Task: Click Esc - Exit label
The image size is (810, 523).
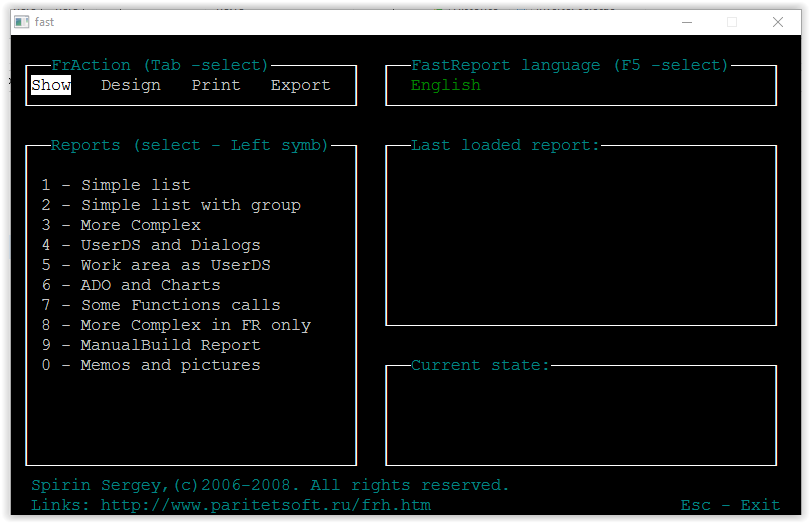Action: [730, 505]
